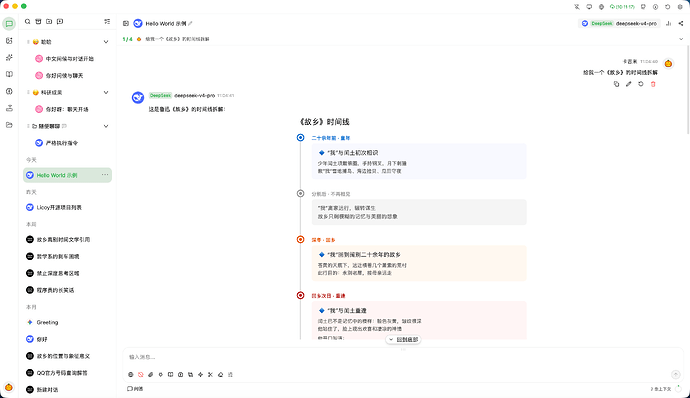Open the settings gear in the title bar
This screenshot has height=398, width=690.
pyautogui.click(x=680, y=7)
